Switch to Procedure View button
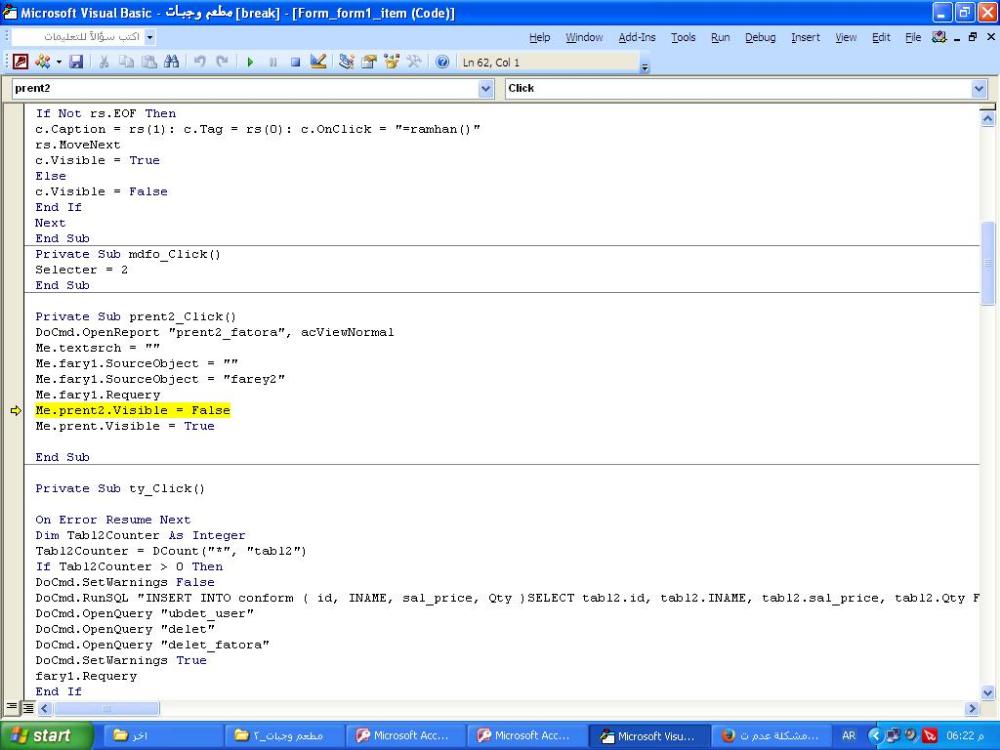Image resolution: width=1000 pixels, height=750 pixels. click(x=11, y=707)
